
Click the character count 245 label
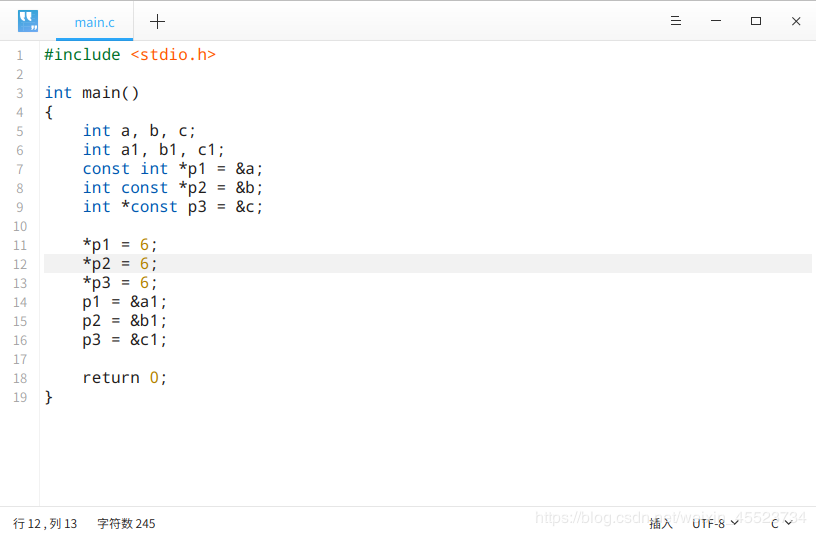tap(126, 523)
